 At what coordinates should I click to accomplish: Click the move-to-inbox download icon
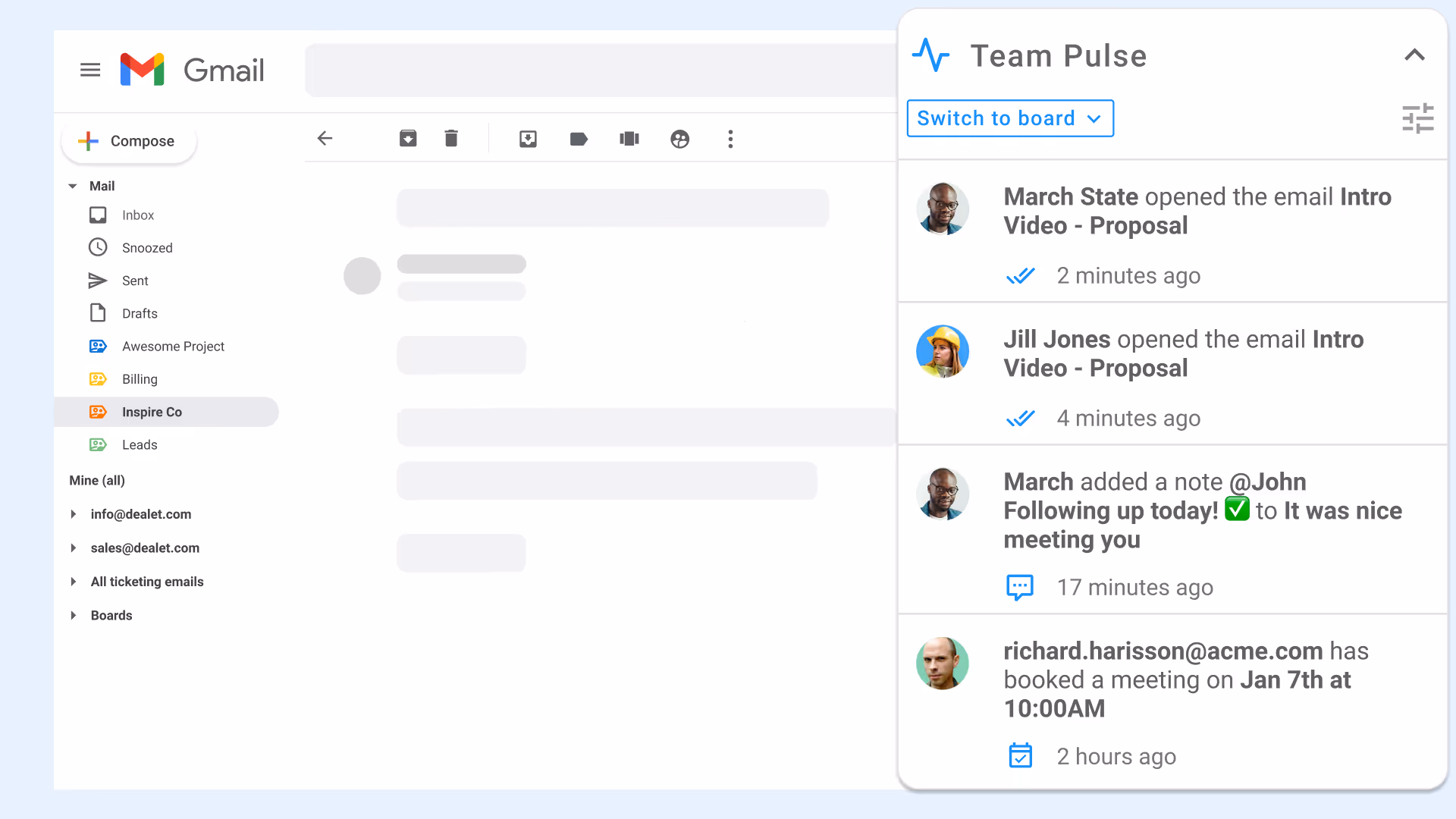528,139
